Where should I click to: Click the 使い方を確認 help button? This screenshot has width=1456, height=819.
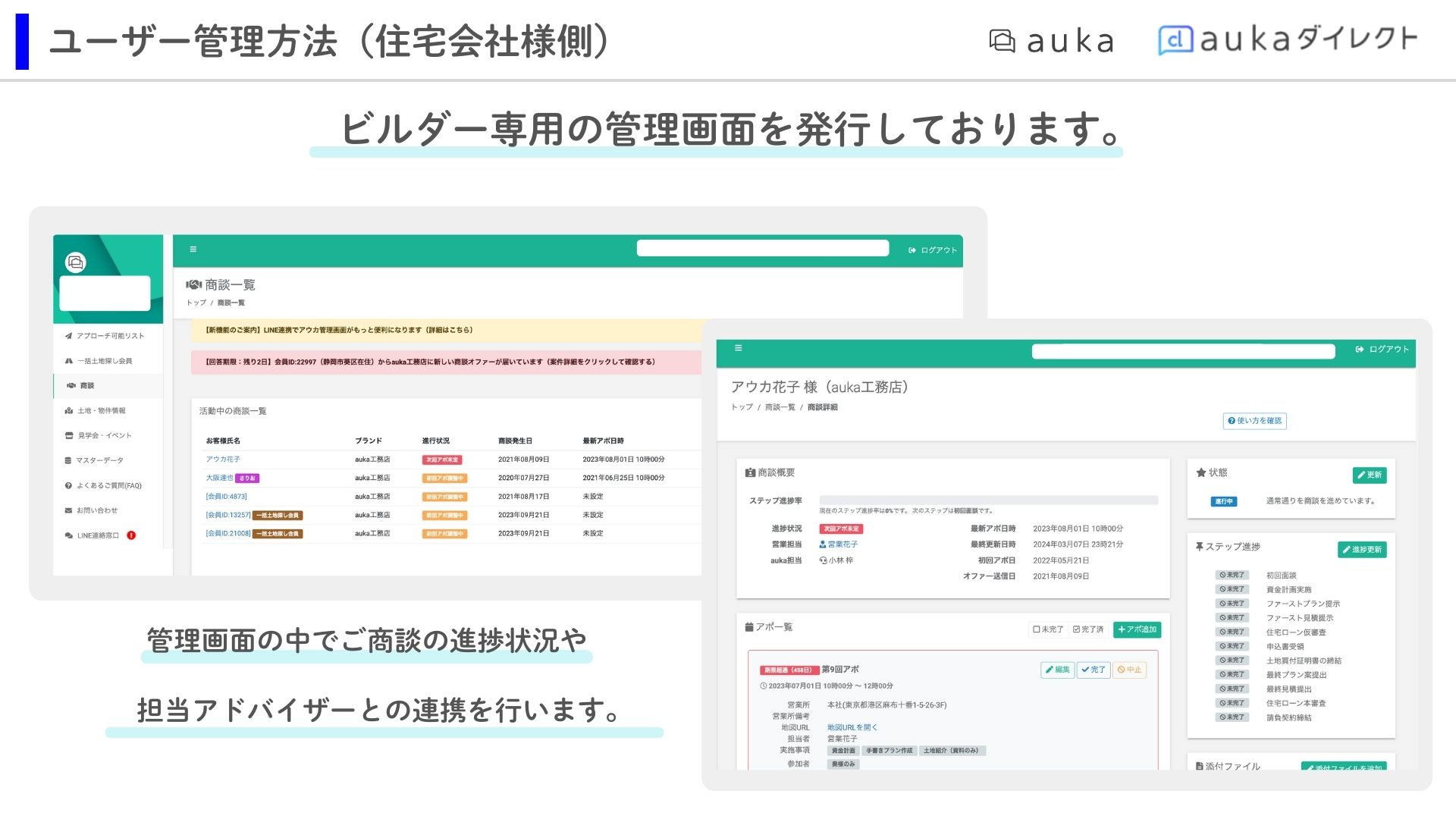[x=1254, y=421]
